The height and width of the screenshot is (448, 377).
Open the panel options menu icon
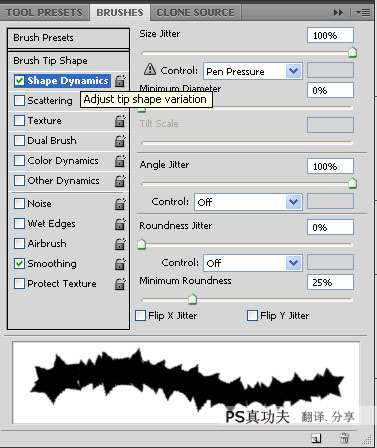point(364,12)
